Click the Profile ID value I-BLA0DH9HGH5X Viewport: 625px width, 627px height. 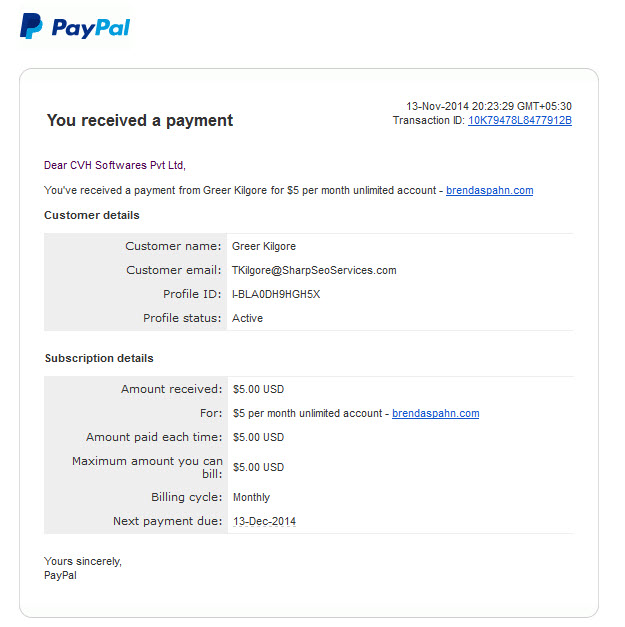[x=276, y=294]
